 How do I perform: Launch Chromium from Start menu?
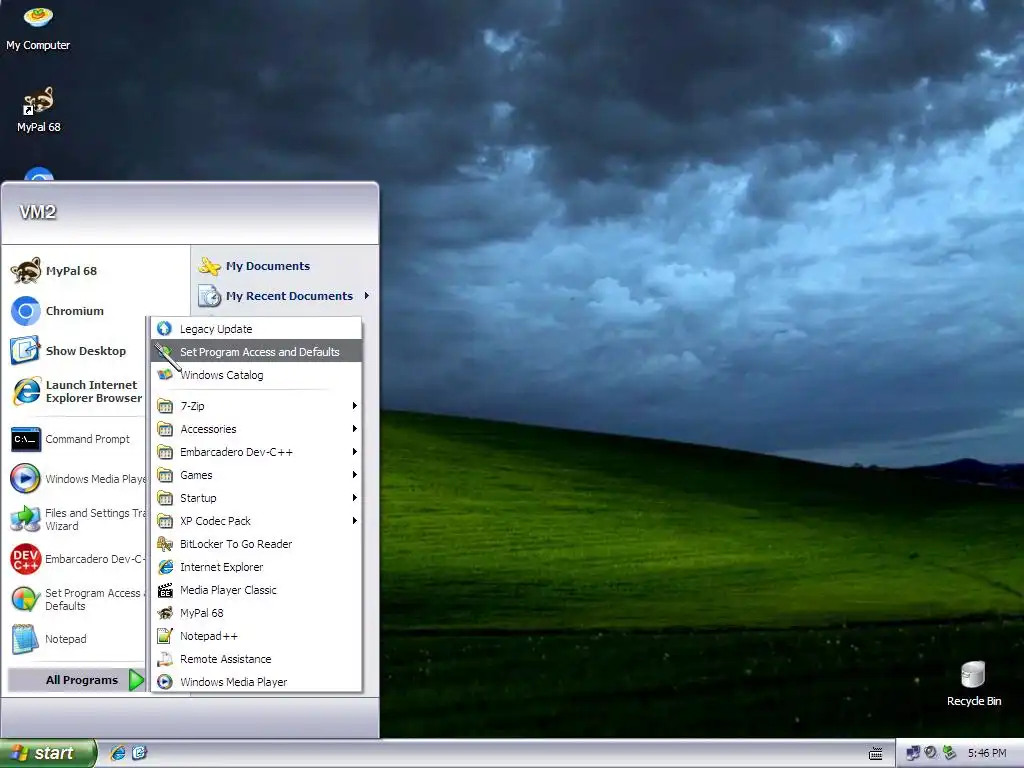coord(74,311)
